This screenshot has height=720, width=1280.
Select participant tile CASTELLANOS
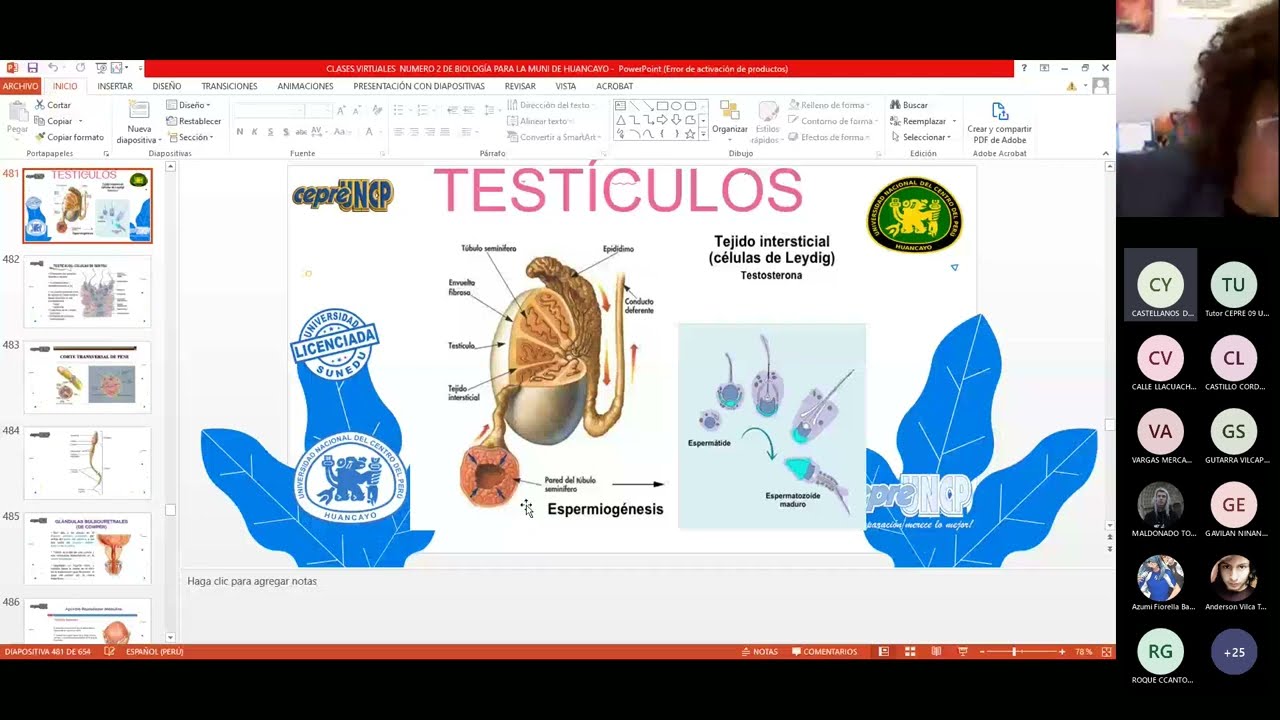pyautogui.click(x=1160, y=285)
